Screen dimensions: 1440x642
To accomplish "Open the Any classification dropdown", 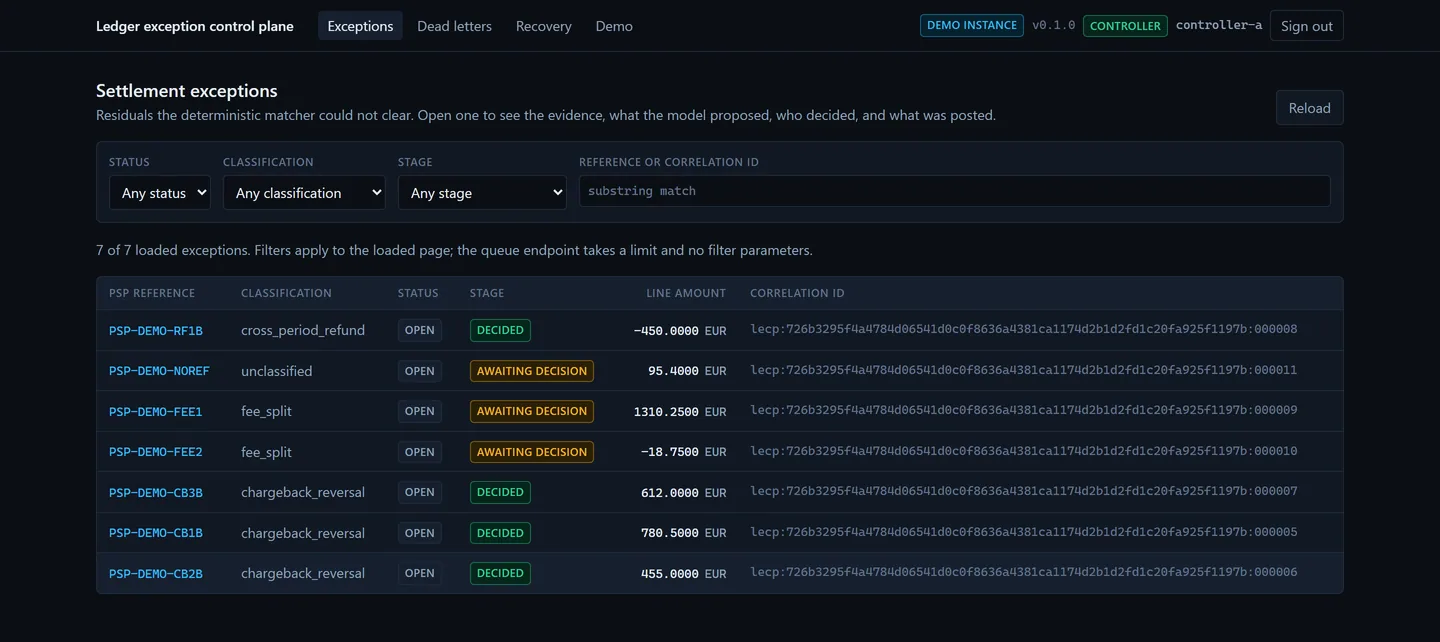I will point(304,193).
